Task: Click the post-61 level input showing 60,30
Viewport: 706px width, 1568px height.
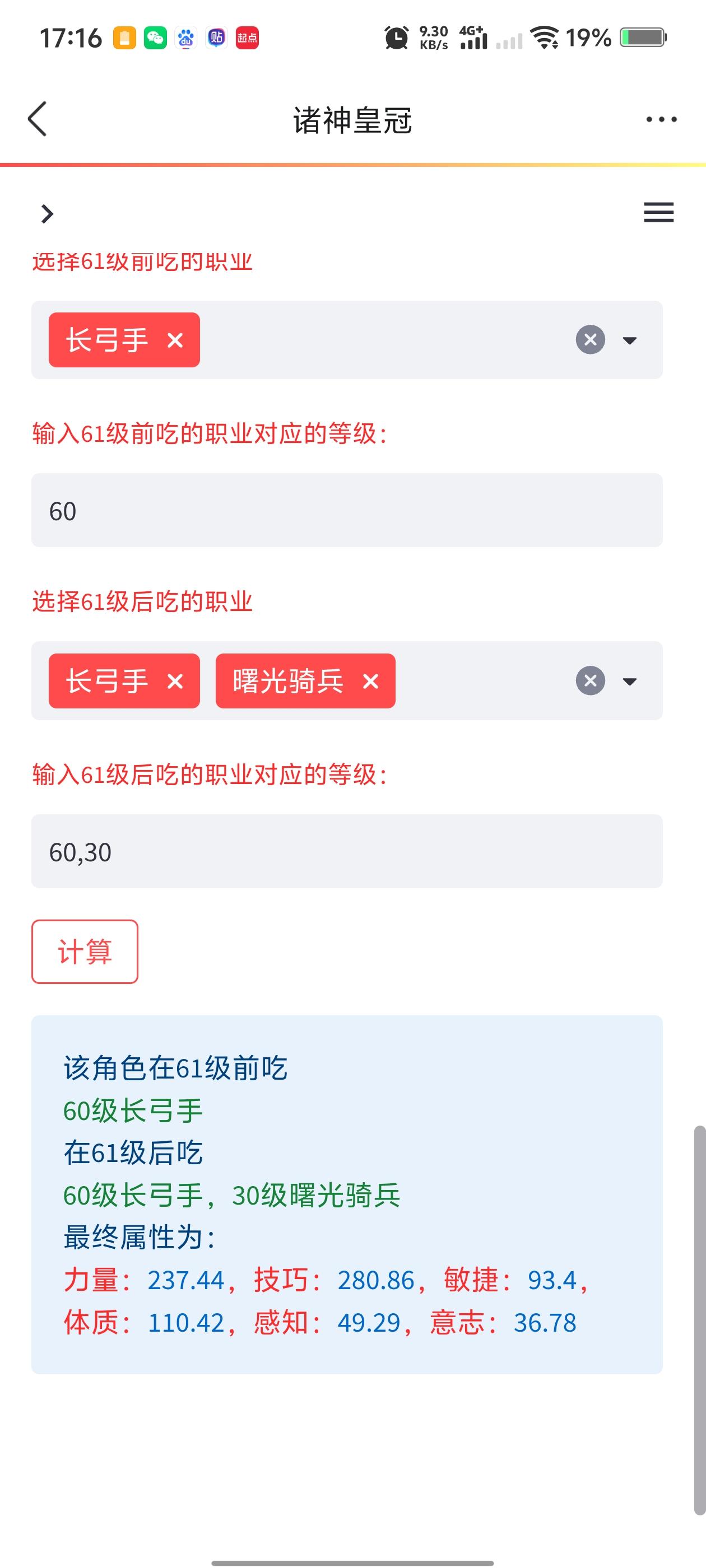Action: tap(347, 851)
